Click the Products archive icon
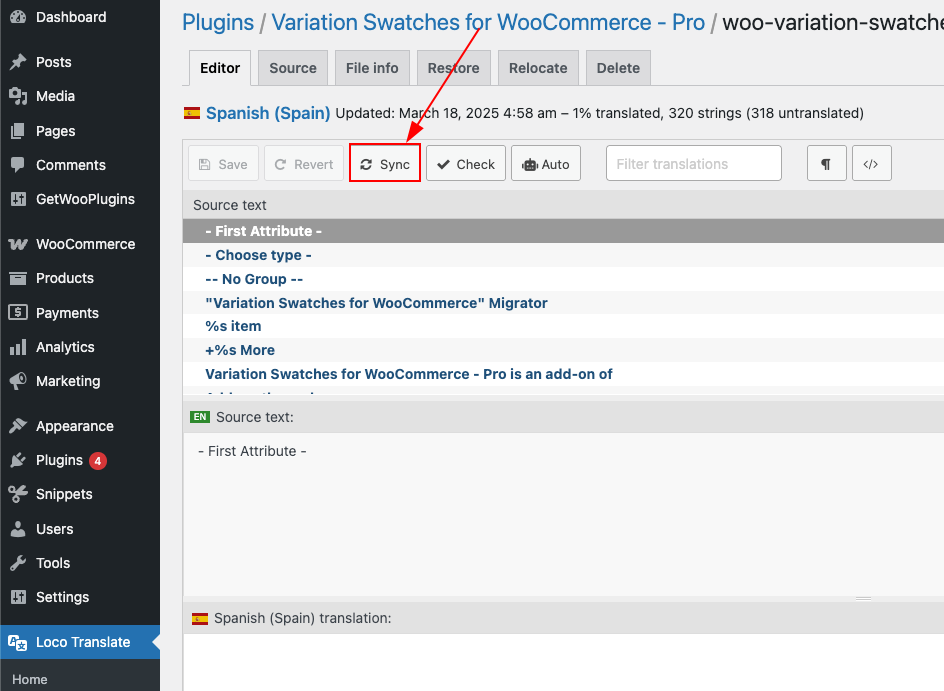Image resolution: width=944 pixels, height=691 pixels. [x=18, y=278]
